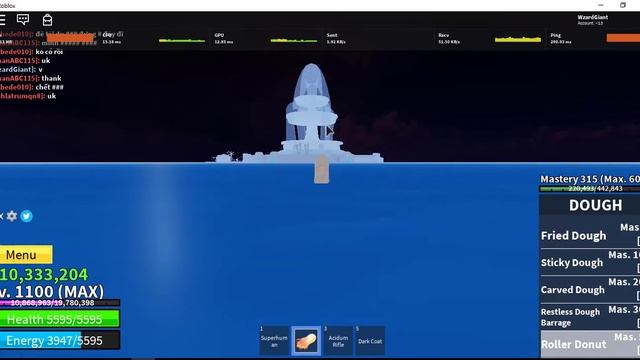Click the player character on the water

(x=321, y=169)
